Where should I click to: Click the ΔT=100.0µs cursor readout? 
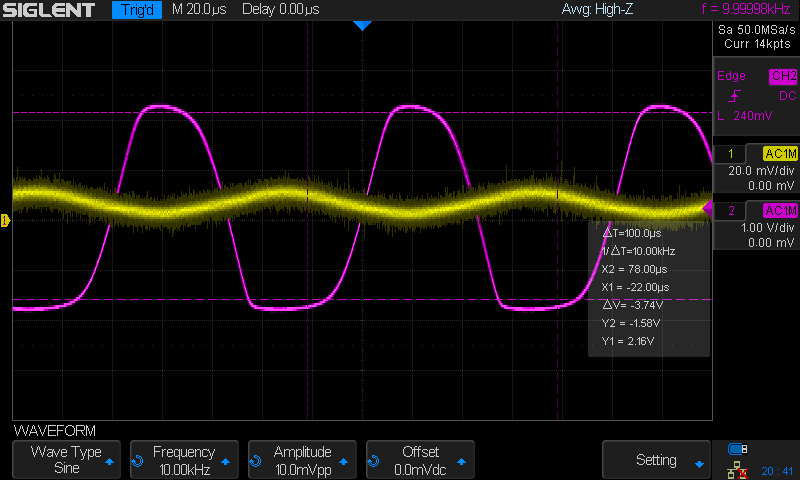click(632, 233)
